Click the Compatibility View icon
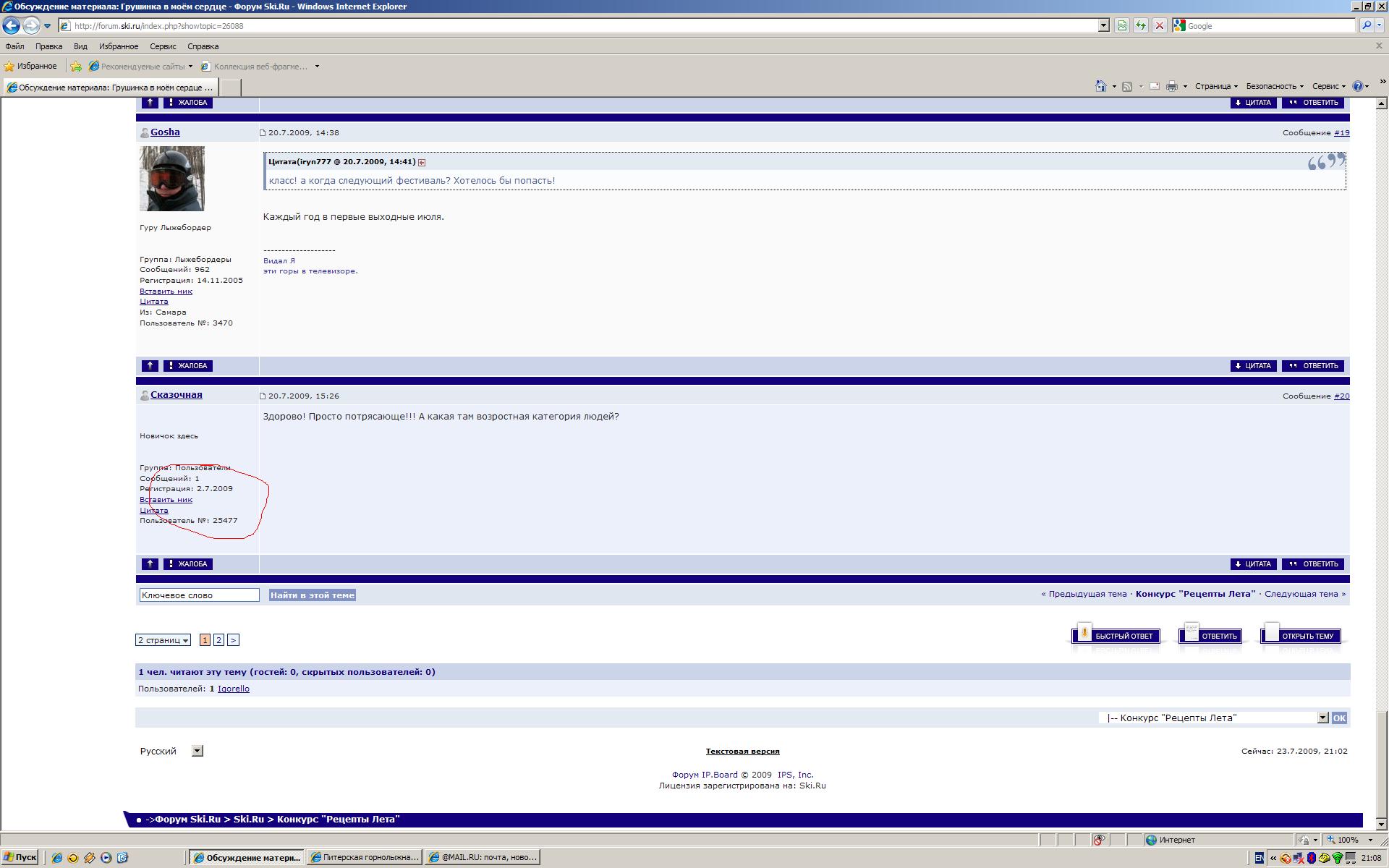Viewport: 1389px width, 868px height. (x=1121, y=26)
